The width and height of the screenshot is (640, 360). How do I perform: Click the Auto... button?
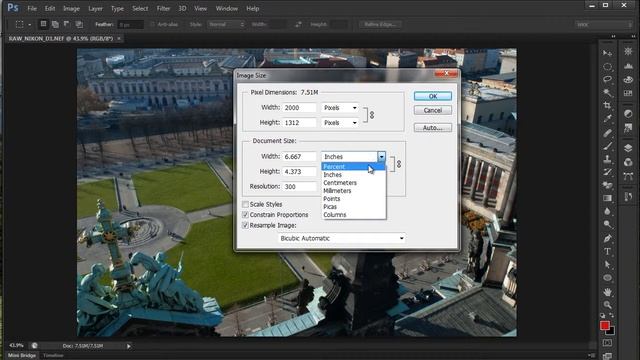coord(433,128)
